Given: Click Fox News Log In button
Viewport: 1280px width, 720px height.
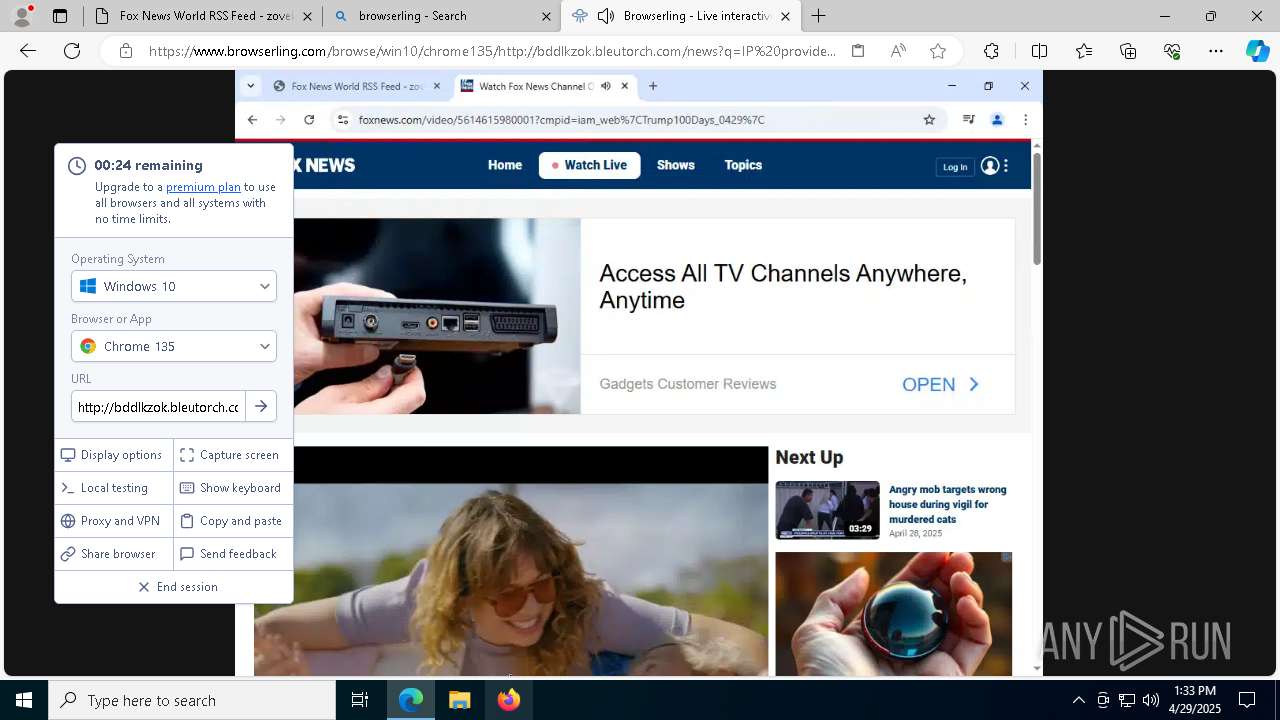Looking at the screenshot, I should pos(955,167).
